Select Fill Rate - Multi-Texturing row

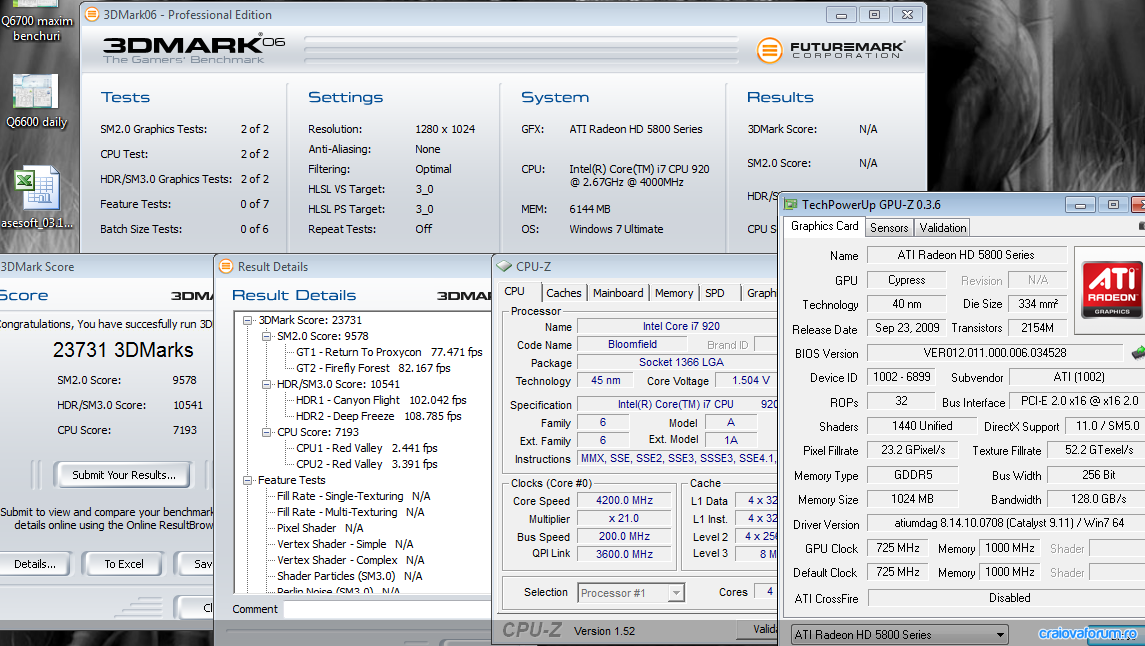(351, 512)
